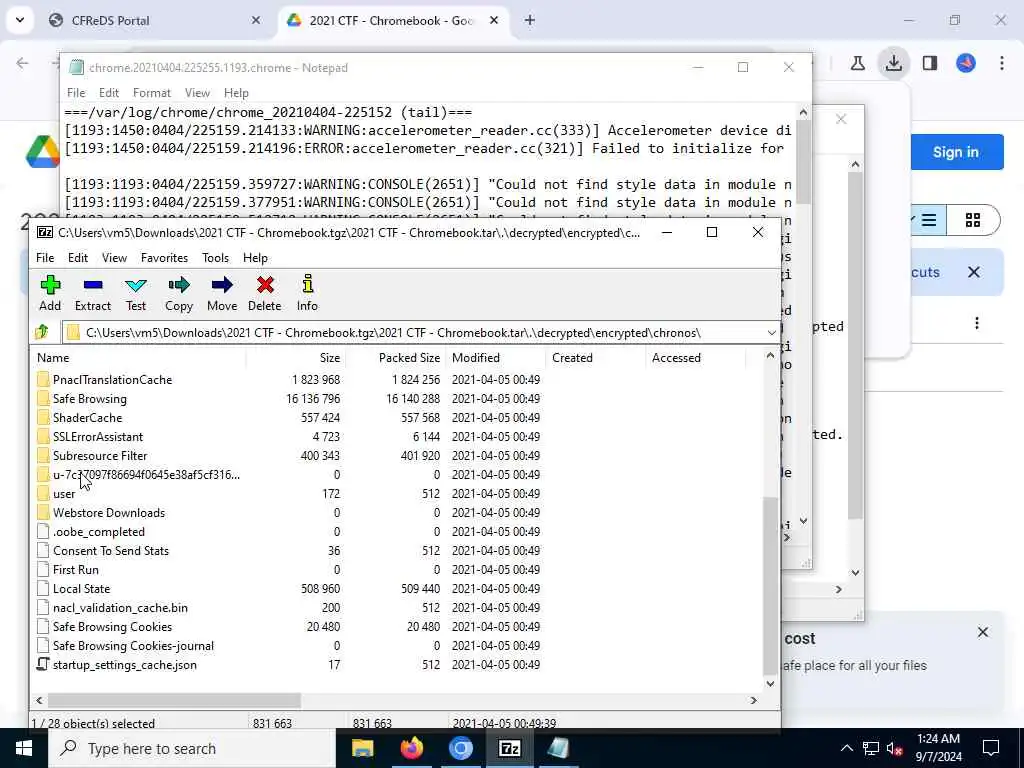1024x768 pixels.
Task: Select the Safe Browsing folder
Action: (x=89, y=398)
